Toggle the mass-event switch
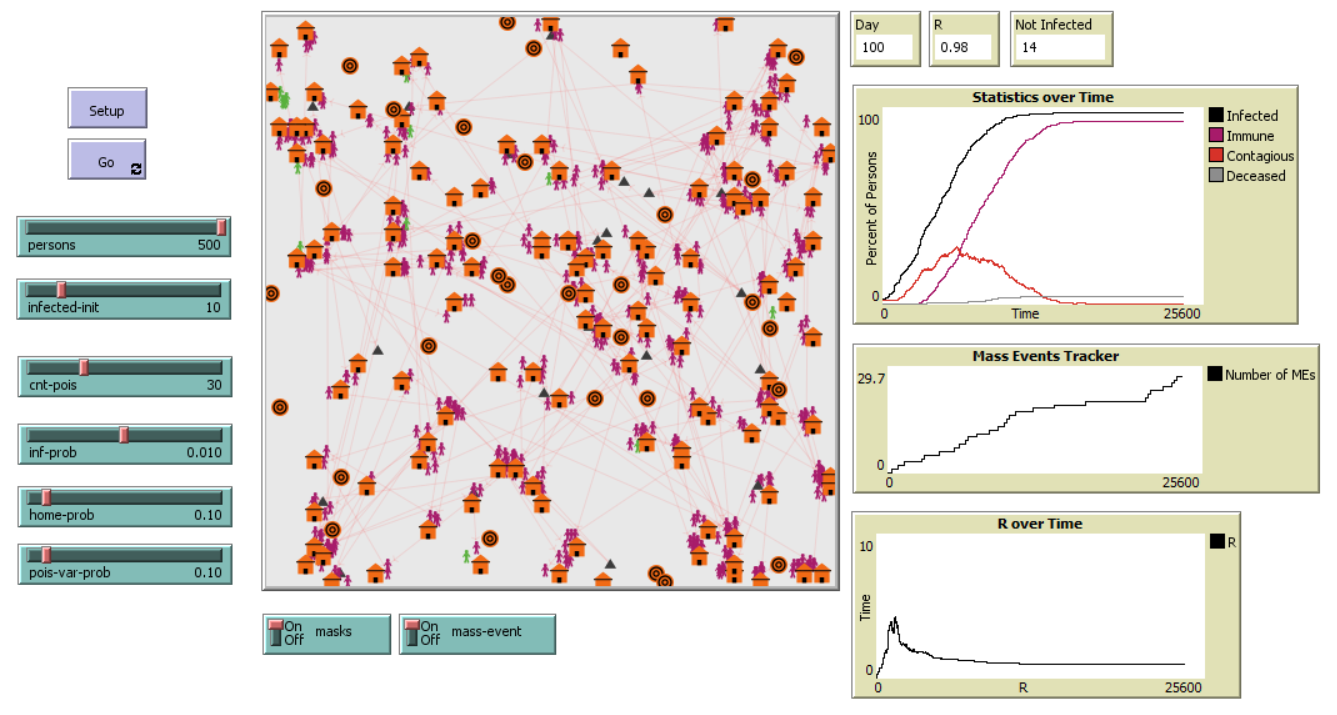Screen dimensions: 1337x715 410,633
